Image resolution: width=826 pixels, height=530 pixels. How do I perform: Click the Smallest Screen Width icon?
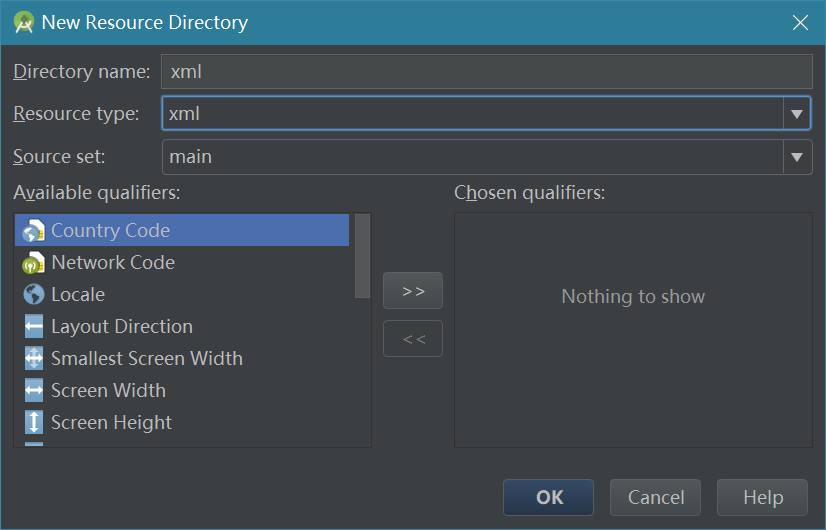(x=34, y=359)
